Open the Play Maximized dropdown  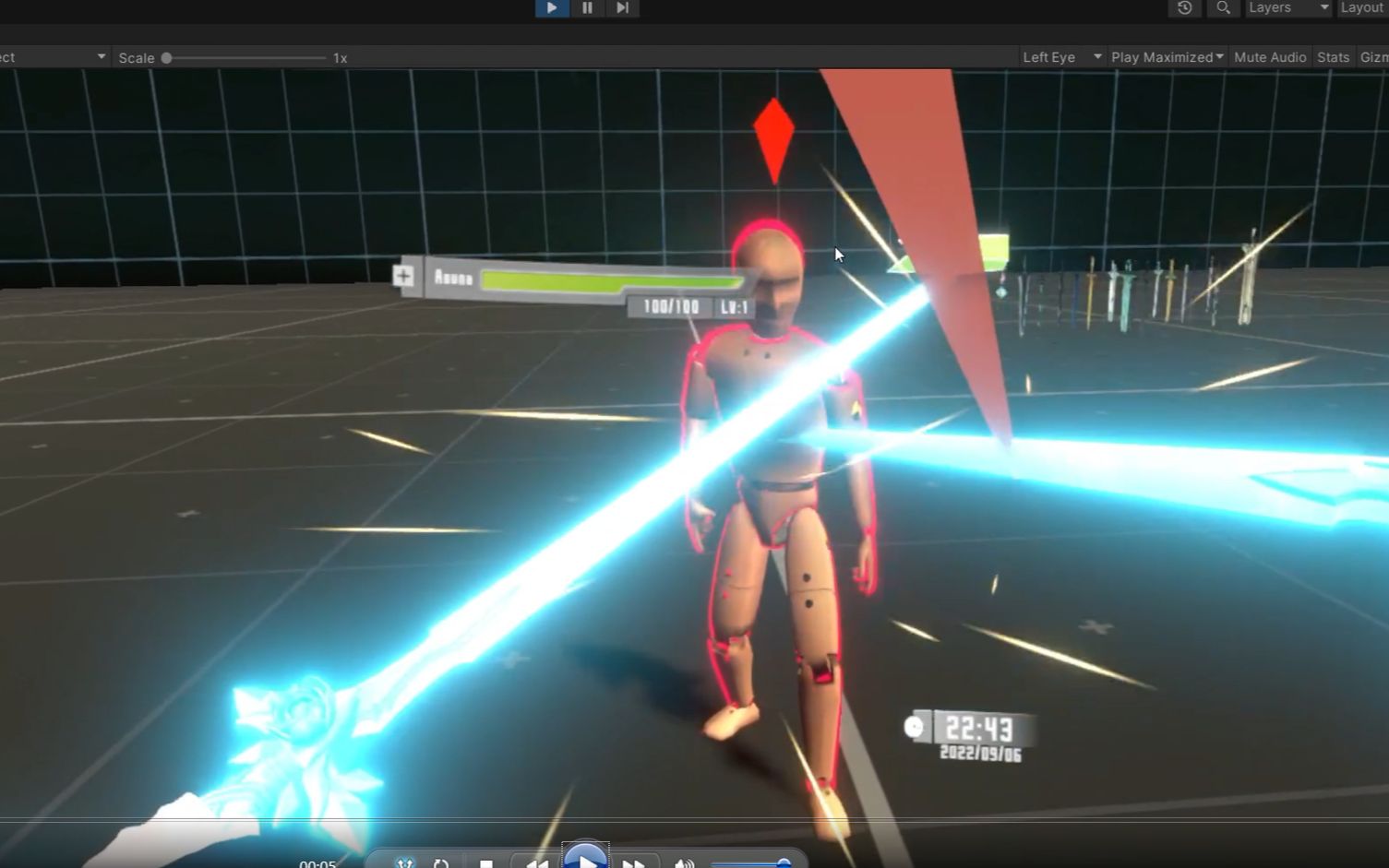click(1167, 57)
